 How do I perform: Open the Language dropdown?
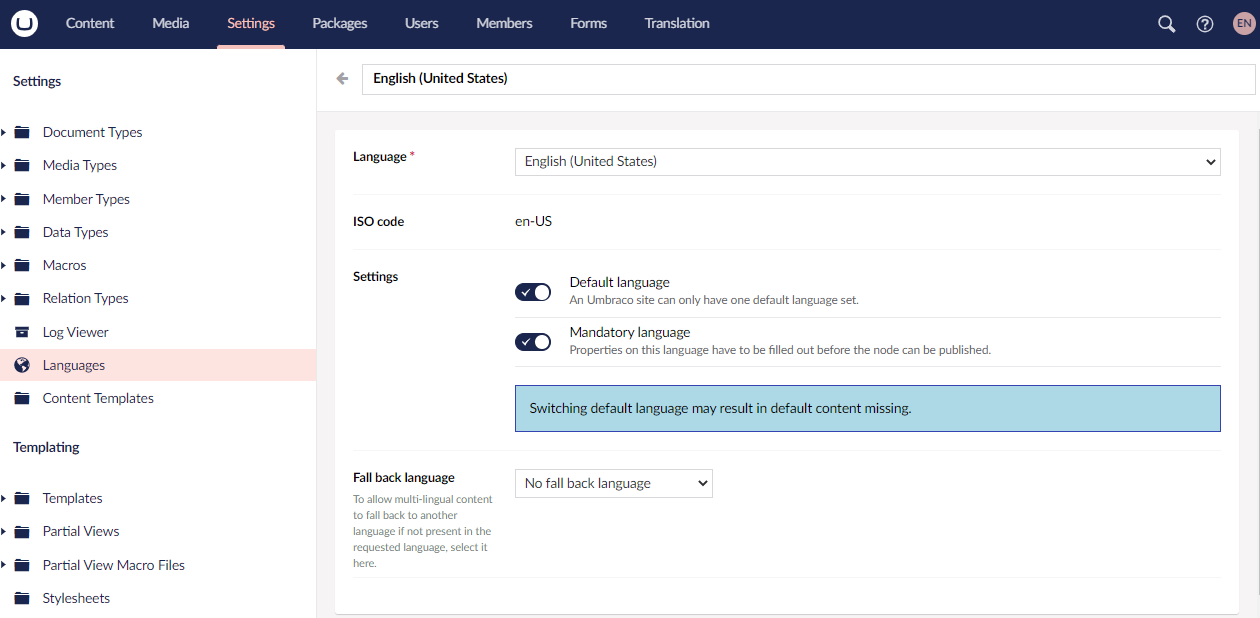(x=867, y=161)
